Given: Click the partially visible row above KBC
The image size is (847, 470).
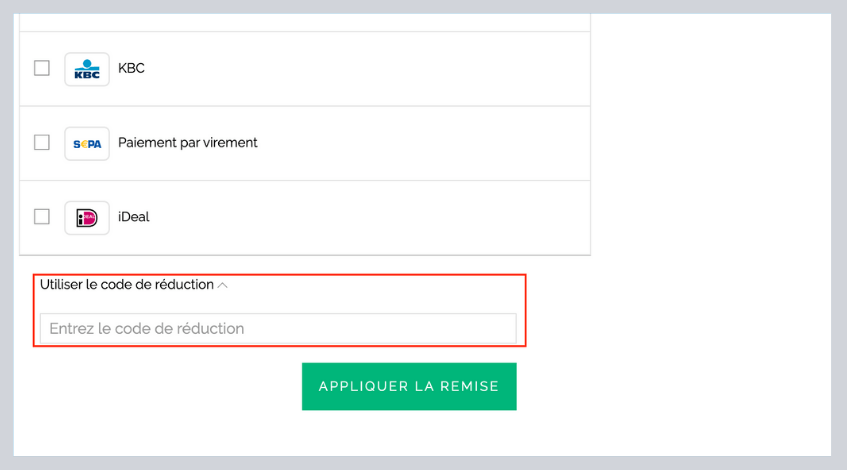Looking at the screenshot, I should tap(305, 22).
